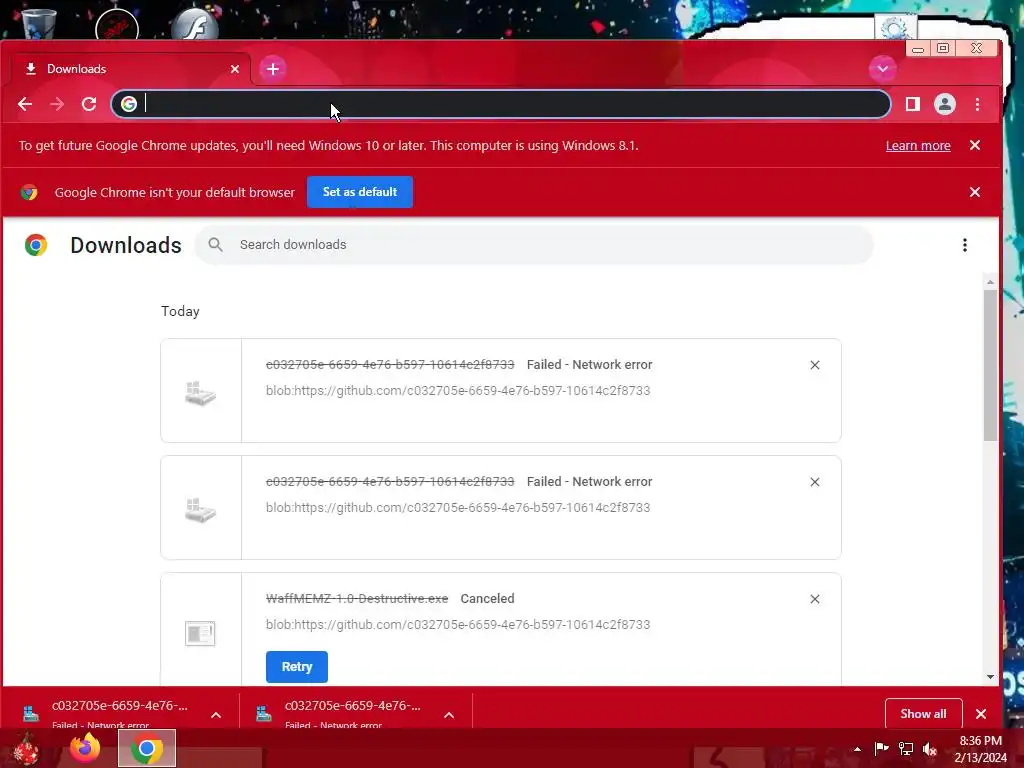Viewport: 1024px width, 768px height.
Task: Remove first failed download from list
Action: click(814, 365)
